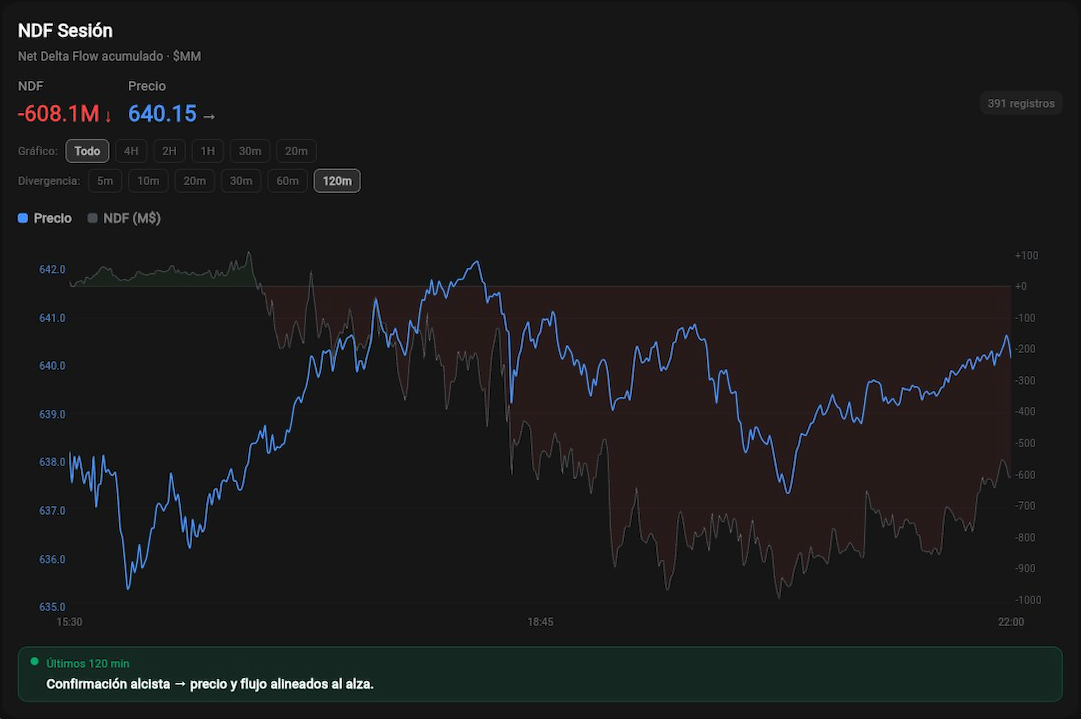This screenshot has width=1081, height=719.
Task: Click the 391 registros badge
Action: point(1020,103)
